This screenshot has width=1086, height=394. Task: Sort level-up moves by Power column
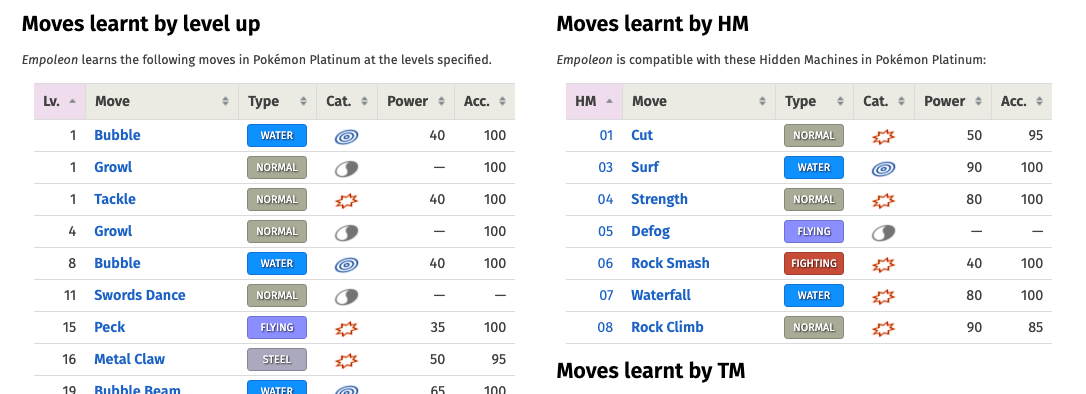coord(416,101)
